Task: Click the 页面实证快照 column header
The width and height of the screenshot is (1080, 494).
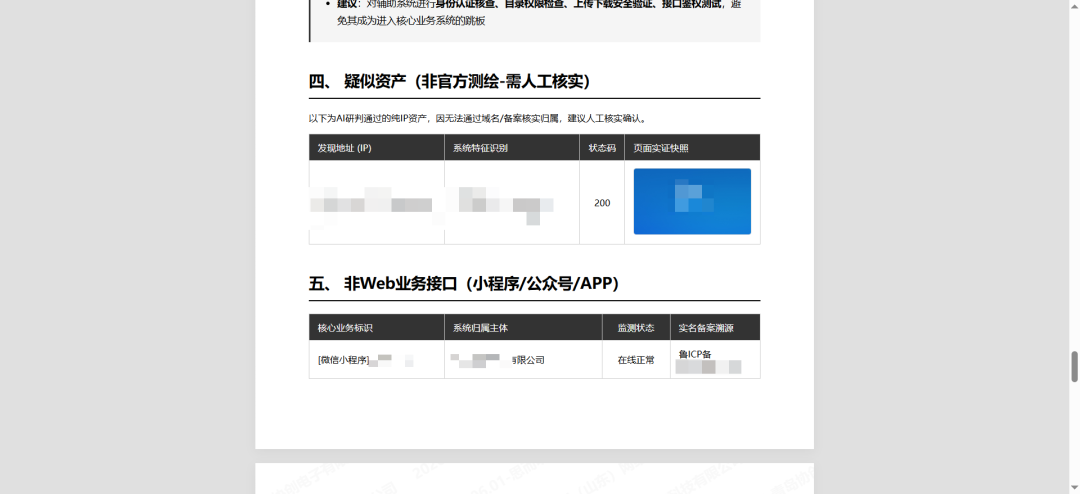Action: [x=692, y=147]
